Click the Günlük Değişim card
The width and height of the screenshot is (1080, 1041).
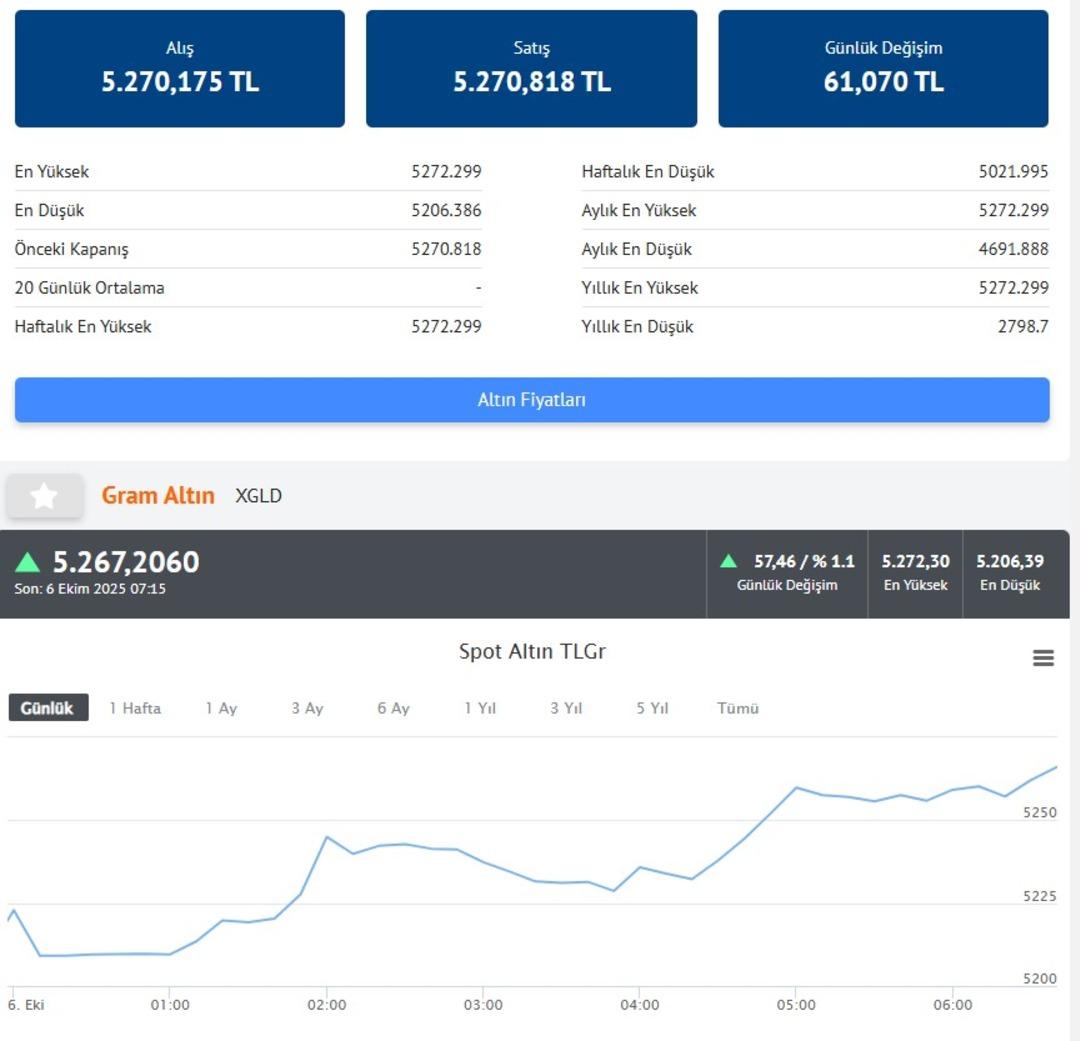pyautogui.click(x=883, y=69)
